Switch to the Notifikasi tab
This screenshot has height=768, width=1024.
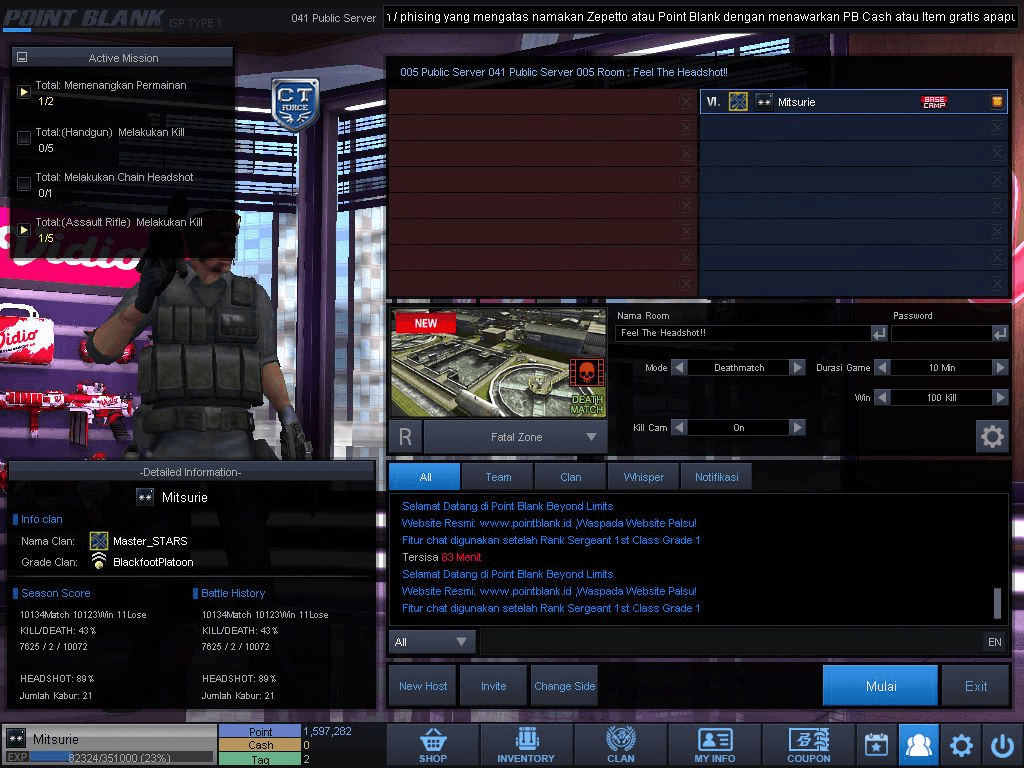(716, 477)
